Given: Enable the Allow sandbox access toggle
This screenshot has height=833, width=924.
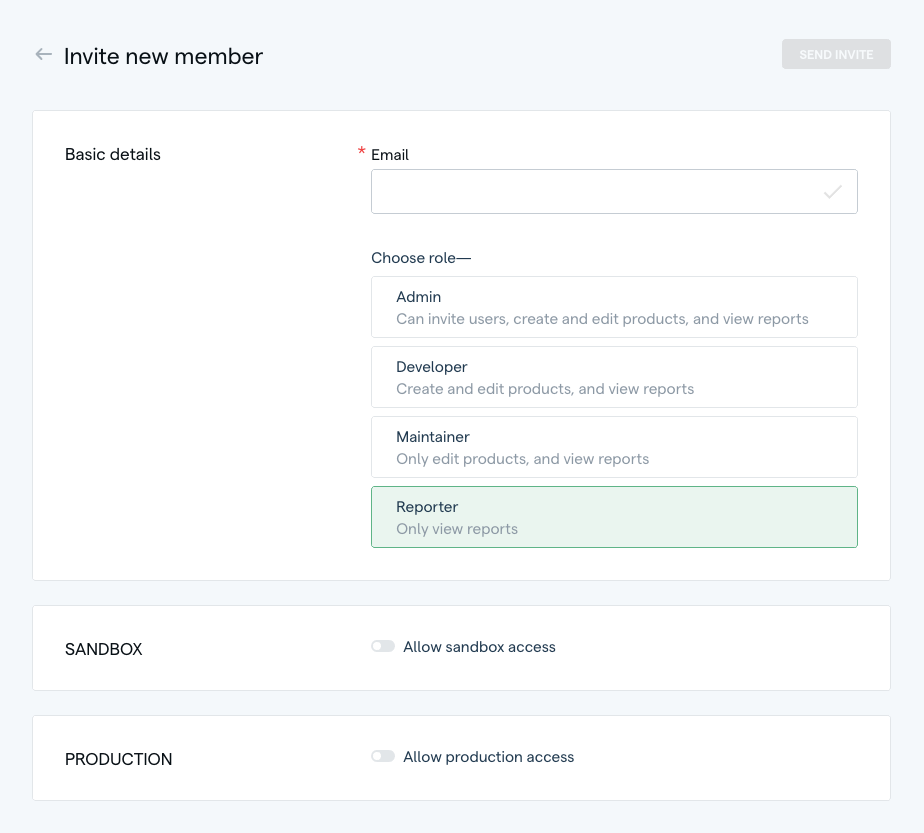Looking at the screenshot, I should pyautogui.click(x=383, y=646).
